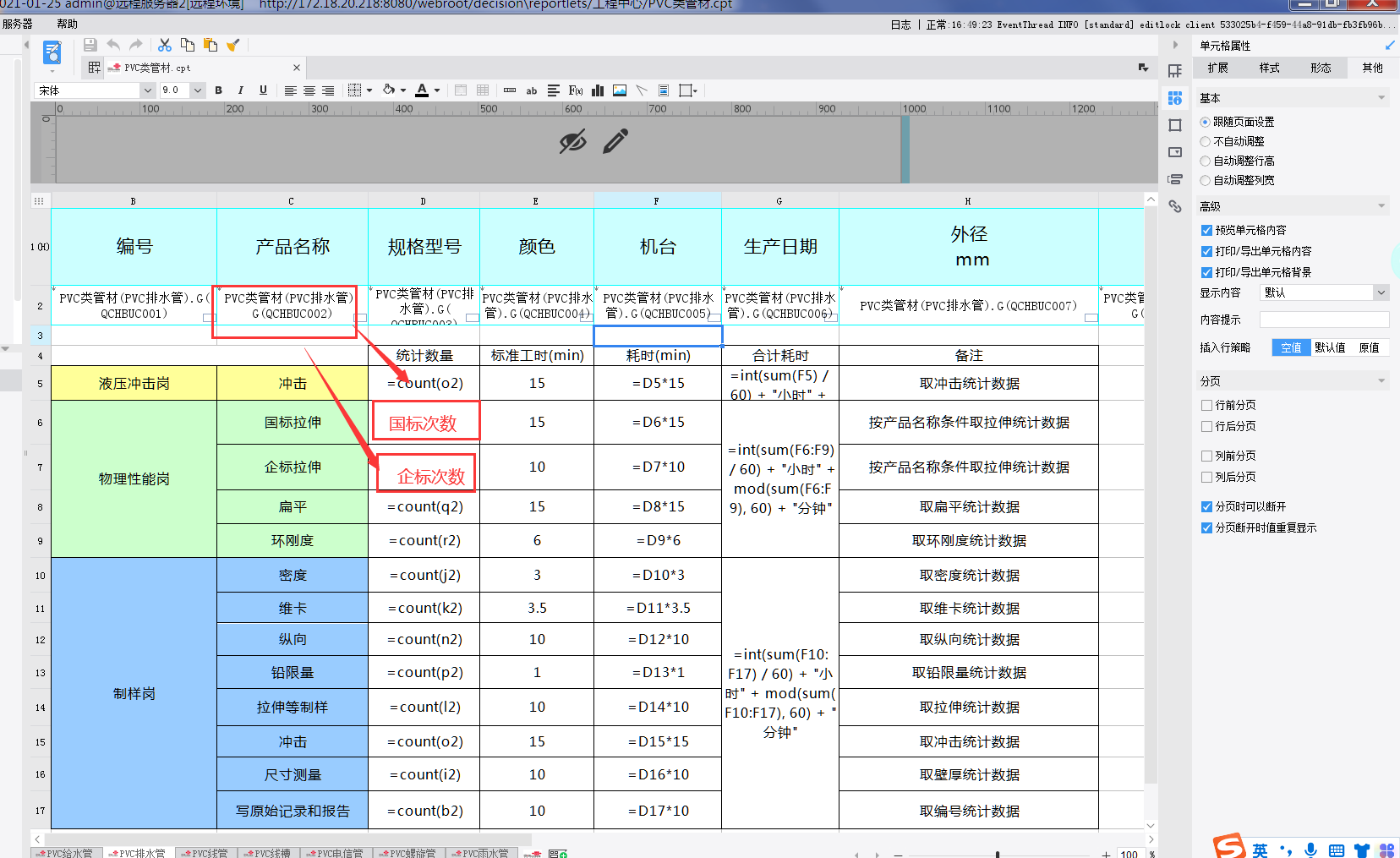Open the 服务器 menu
1400x858 pixels.
tap(17, 24)
